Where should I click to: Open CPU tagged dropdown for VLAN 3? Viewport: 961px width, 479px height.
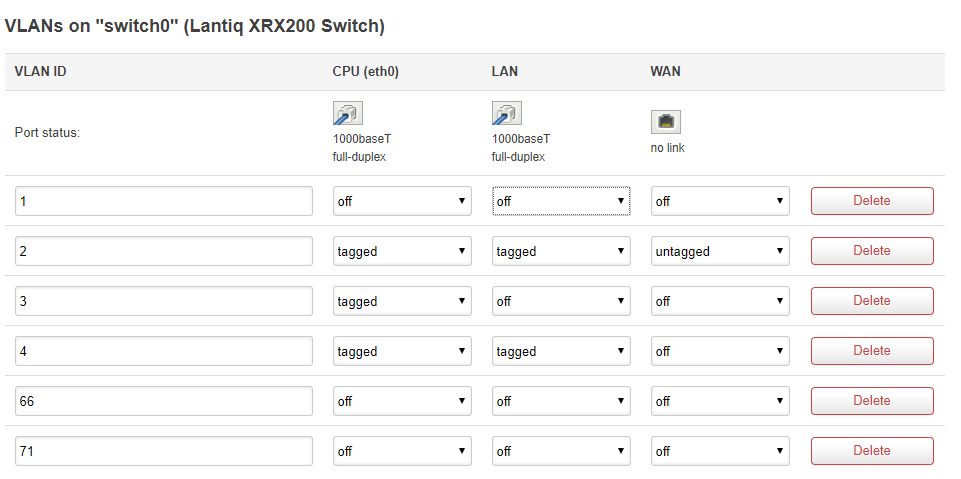(402, 301)
